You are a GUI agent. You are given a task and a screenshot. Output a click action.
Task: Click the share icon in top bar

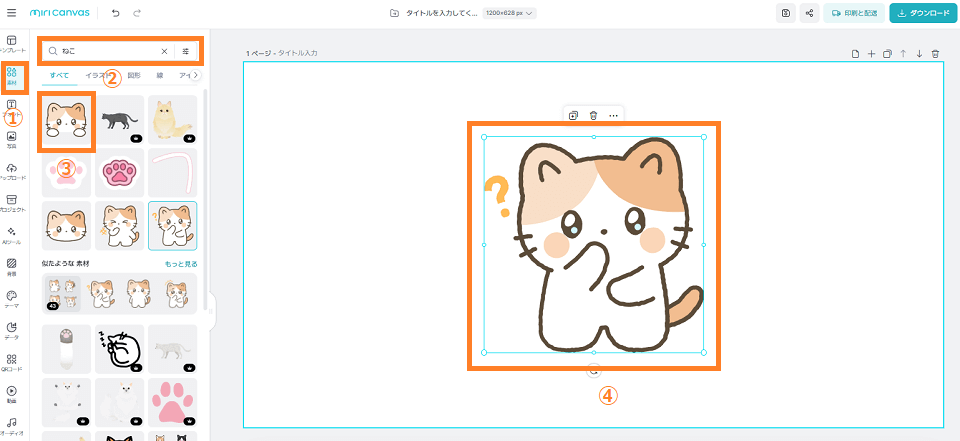(x=808, y=13)
